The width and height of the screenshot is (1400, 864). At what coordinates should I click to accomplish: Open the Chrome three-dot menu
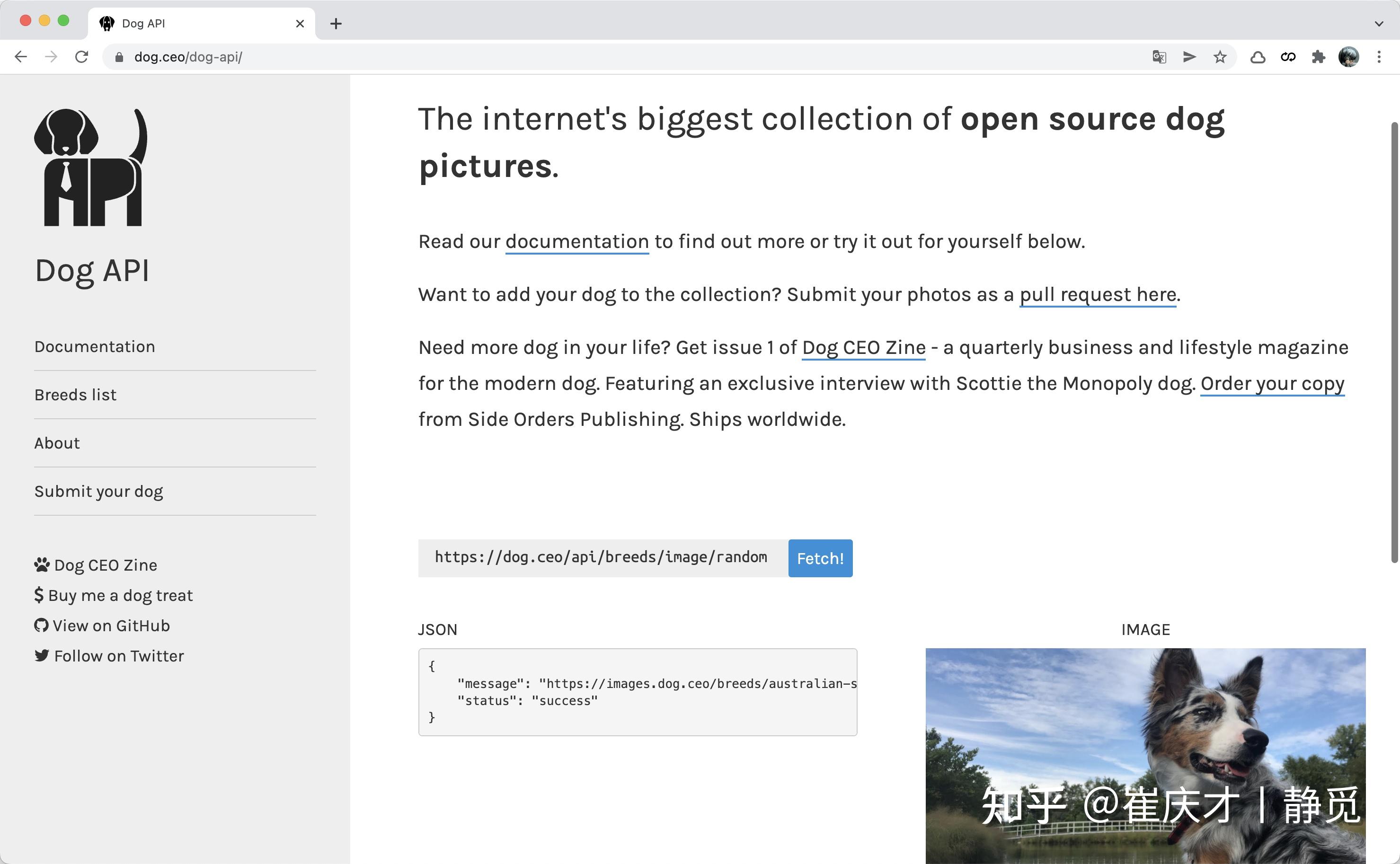[x=1379, y=57]
